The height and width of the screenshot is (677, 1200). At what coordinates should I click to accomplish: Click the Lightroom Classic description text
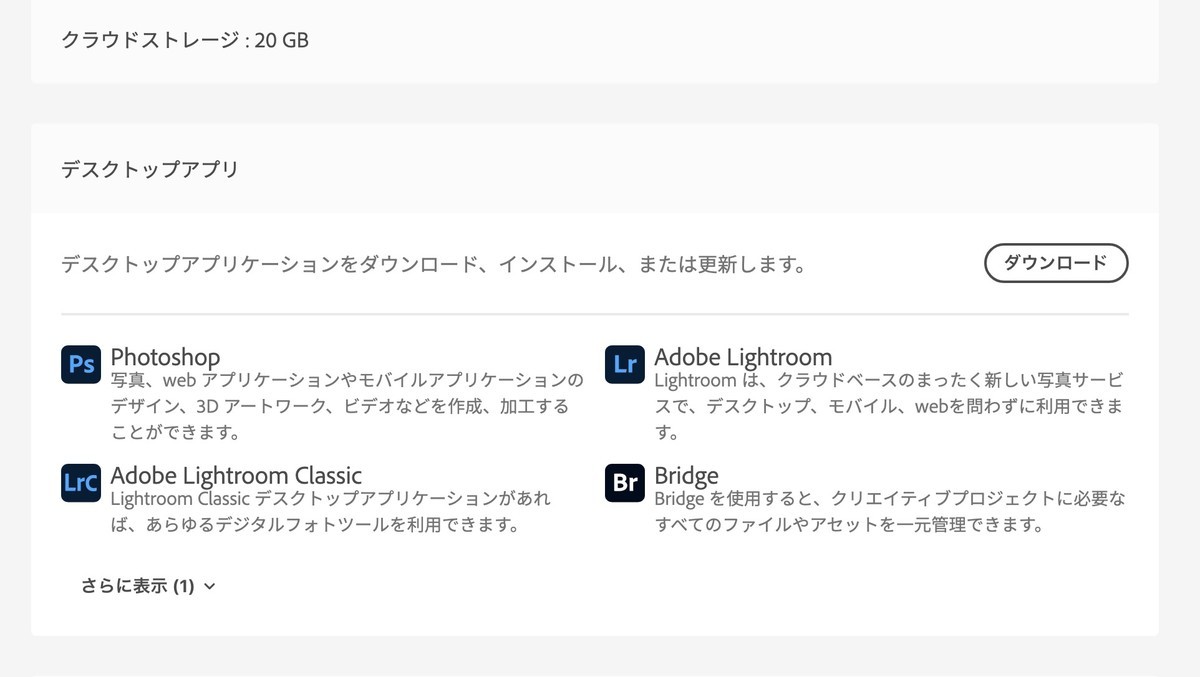331,511
